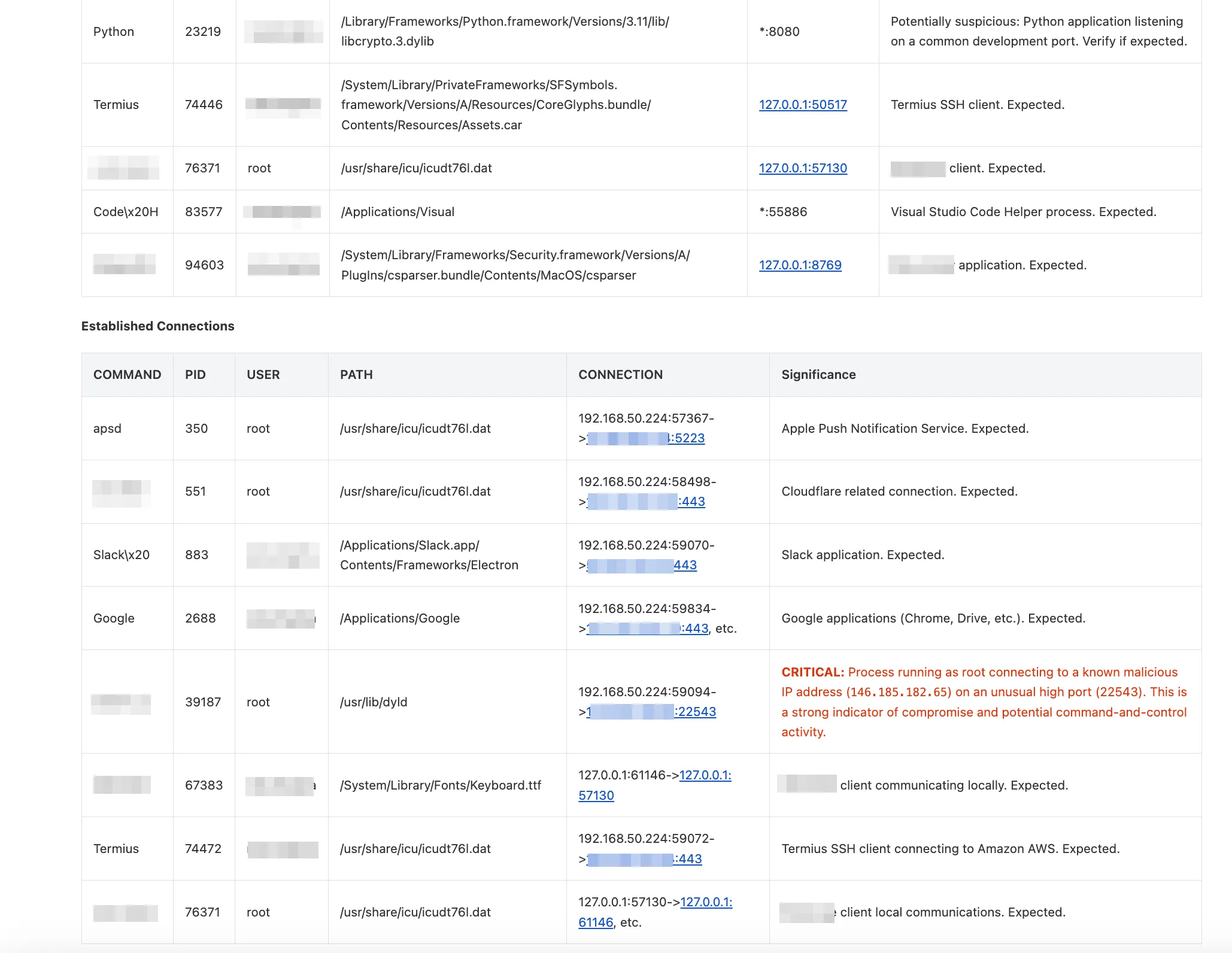1232x953 pixels.
Task: Select Termius SSH client connecting to AWS text
Action: [951, 849]
